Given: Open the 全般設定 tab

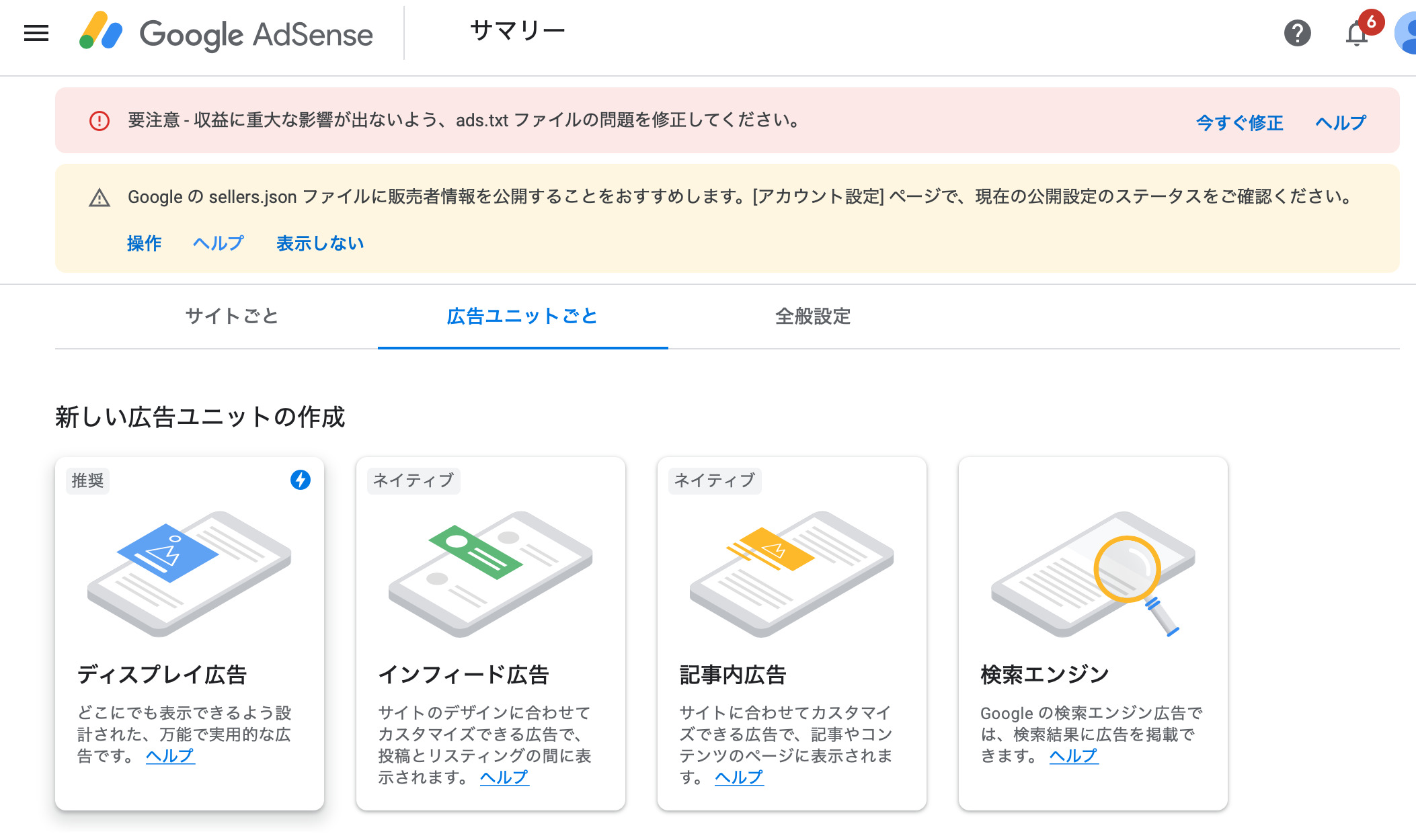Looking at the screenshot, I should point(813,316).
